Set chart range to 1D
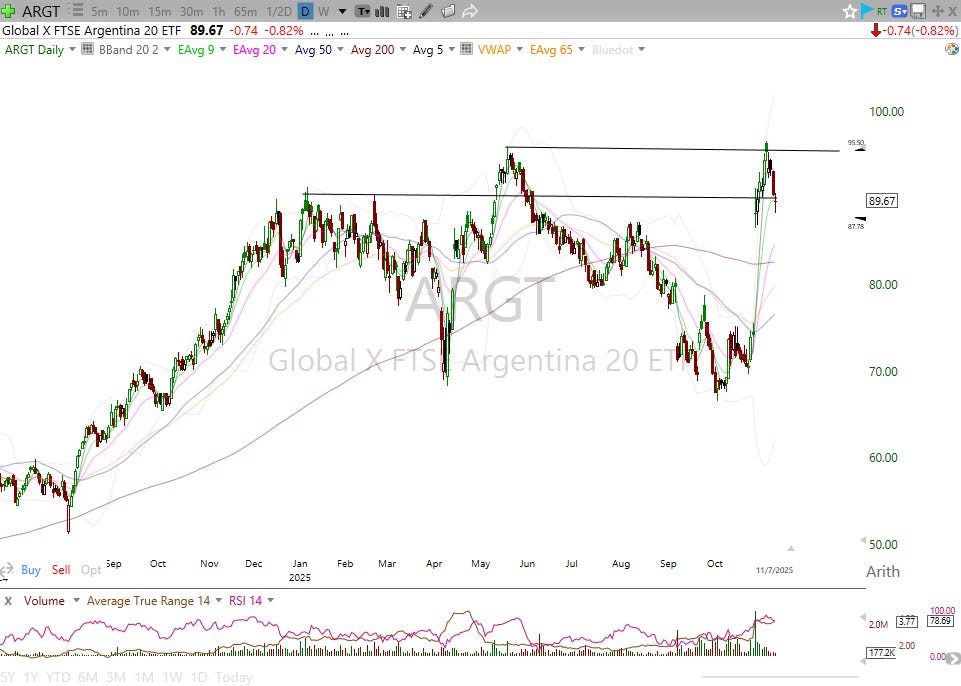Image resolution: width=961 pixels, height=686 pixels. (199, 677)
